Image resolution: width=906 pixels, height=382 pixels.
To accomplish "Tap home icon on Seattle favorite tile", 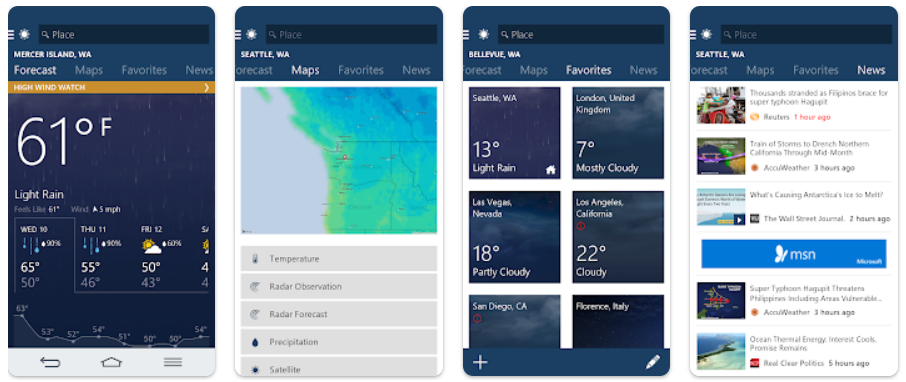I will [551, 169].
